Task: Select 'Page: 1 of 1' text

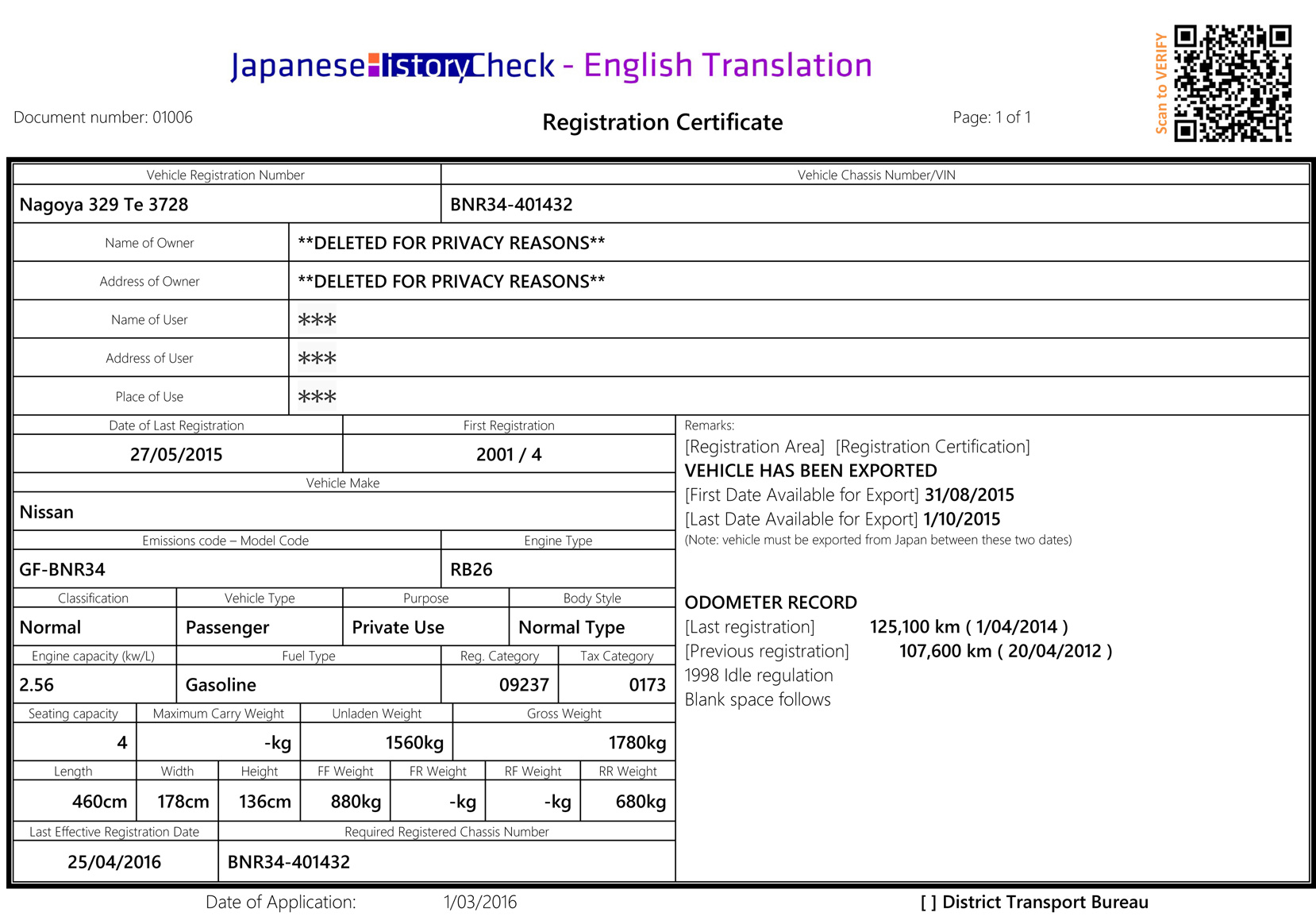Action: click(991, 117)
